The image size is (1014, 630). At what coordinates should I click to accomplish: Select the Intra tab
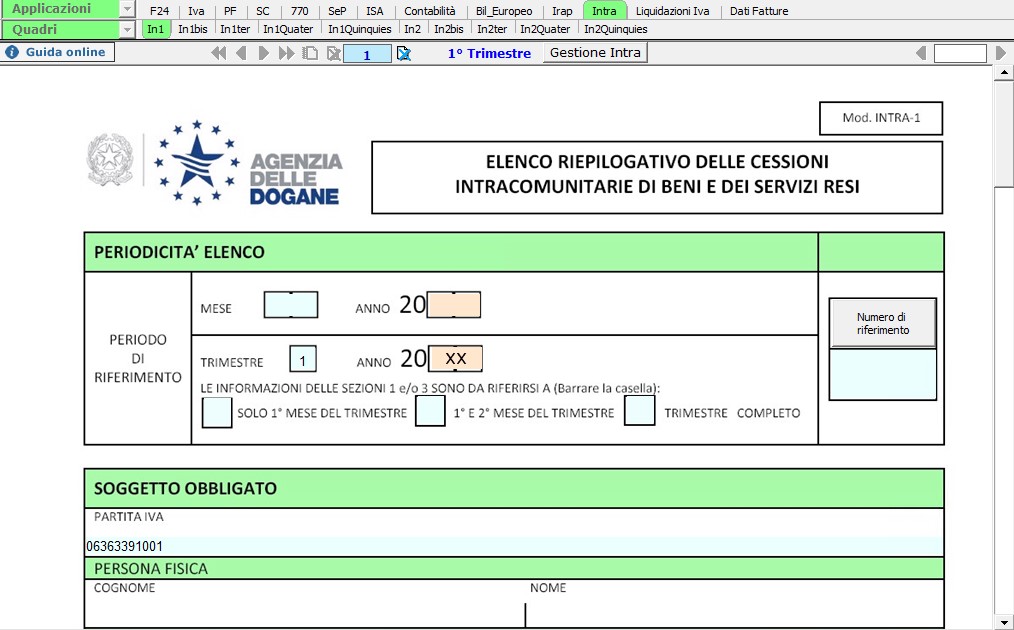605,10
